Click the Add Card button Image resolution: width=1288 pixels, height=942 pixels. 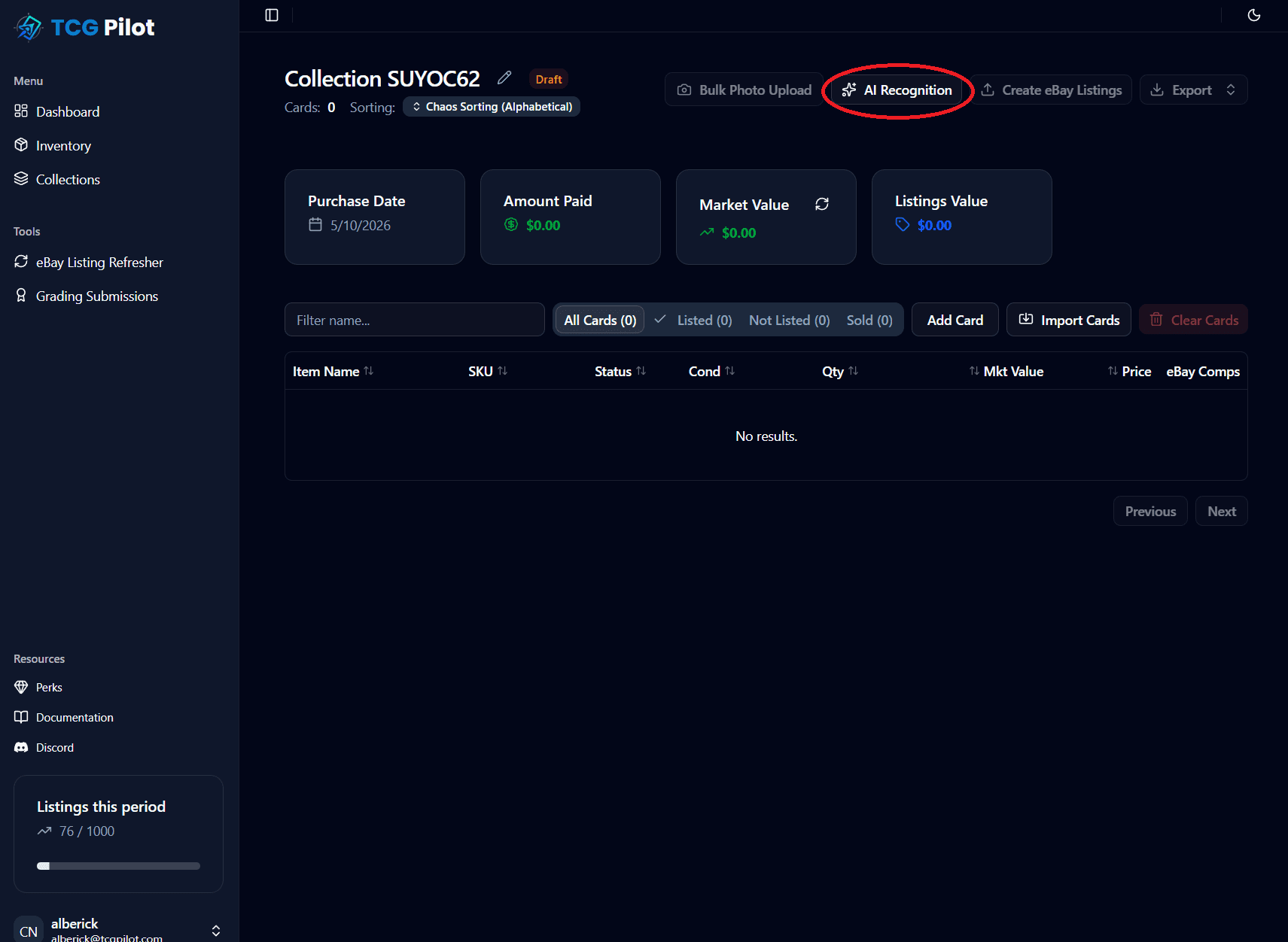point(955,320)
